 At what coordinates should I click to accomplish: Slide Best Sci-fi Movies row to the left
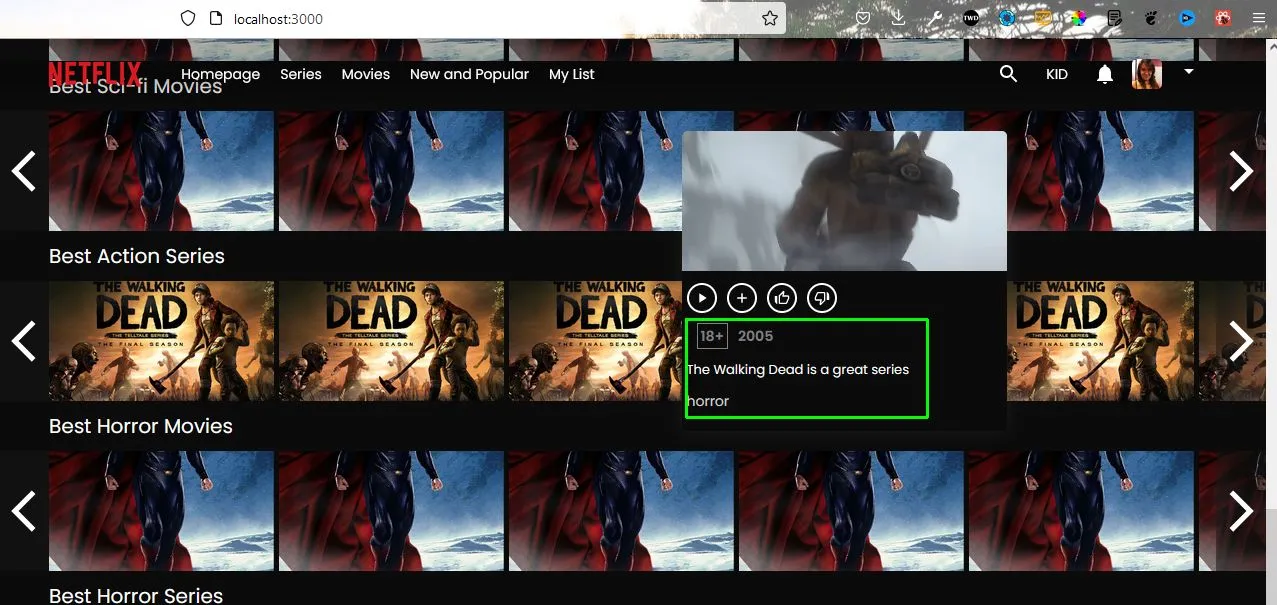pos(23,171)
